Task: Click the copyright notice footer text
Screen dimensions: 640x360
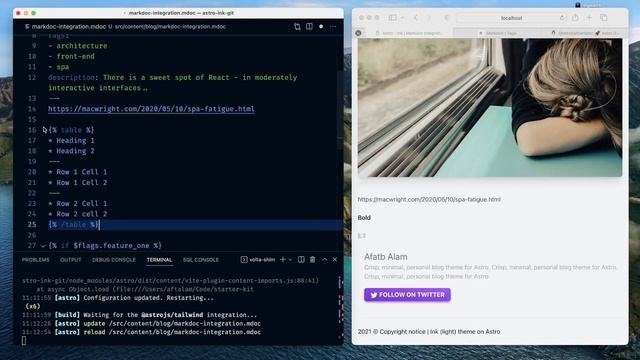Action: click(429, 332)
